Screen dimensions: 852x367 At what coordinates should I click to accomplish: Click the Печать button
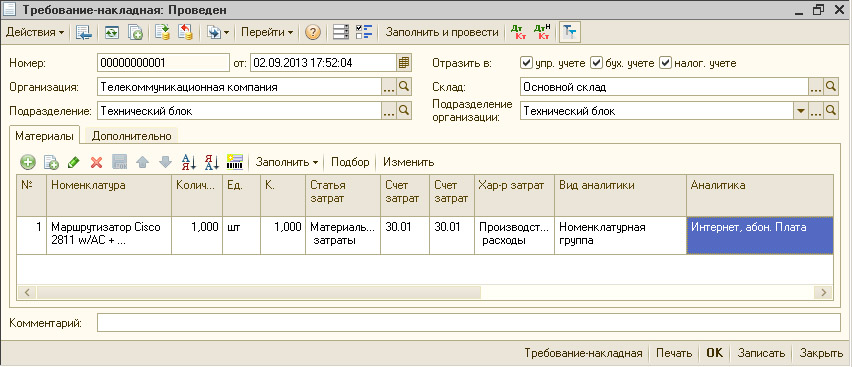[x=674, y=353]
